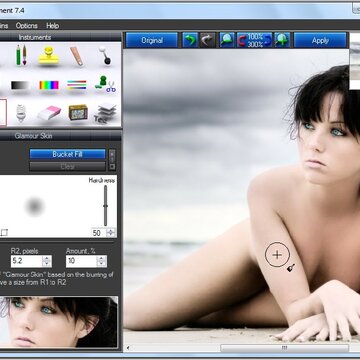Image resolution: width=360 pixels, height=360 pixels.
Task: Select the skin-tone concealer tube tool
Action: pyautogui.click(x=77, y=56)
